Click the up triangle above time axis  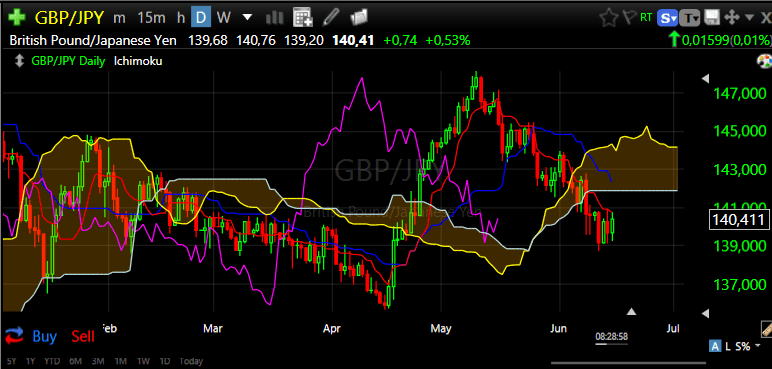pyautogui.click(x=631, y=311)
